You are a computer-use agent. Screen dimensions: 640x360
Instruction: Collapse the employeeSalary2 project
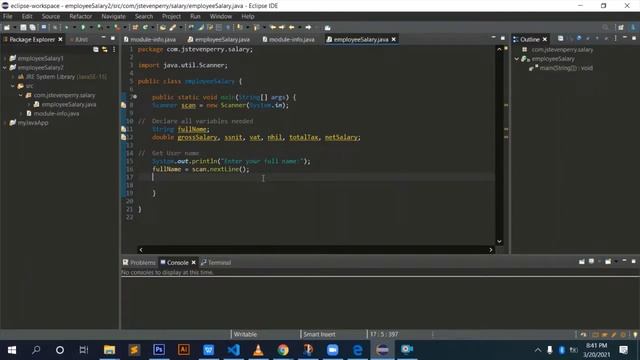[x=5, y=67]
